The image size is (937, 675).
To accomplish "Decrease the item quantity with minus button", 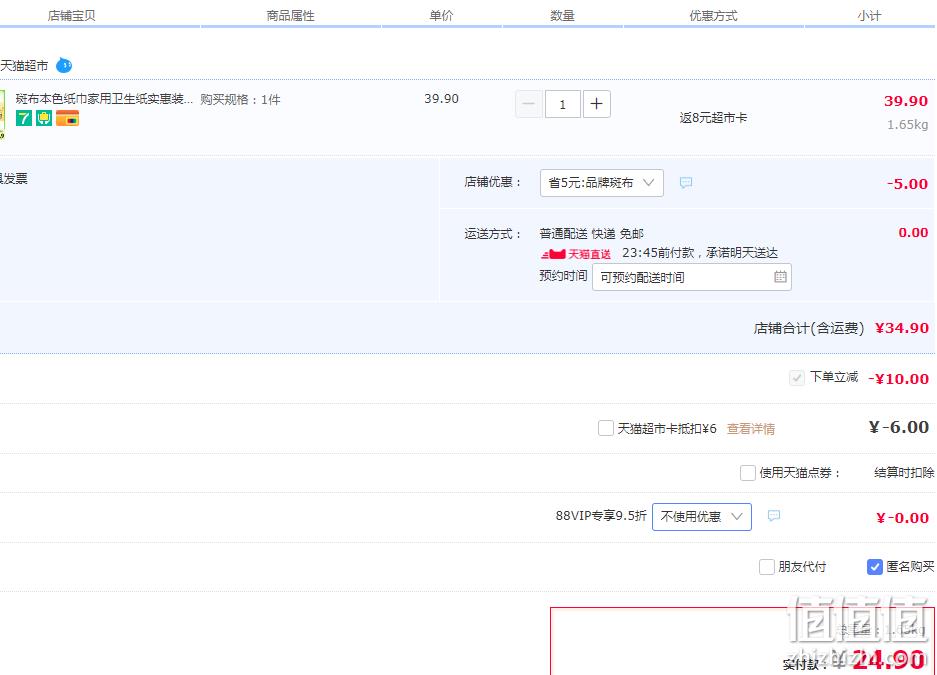I will click(x=529, y=104).
